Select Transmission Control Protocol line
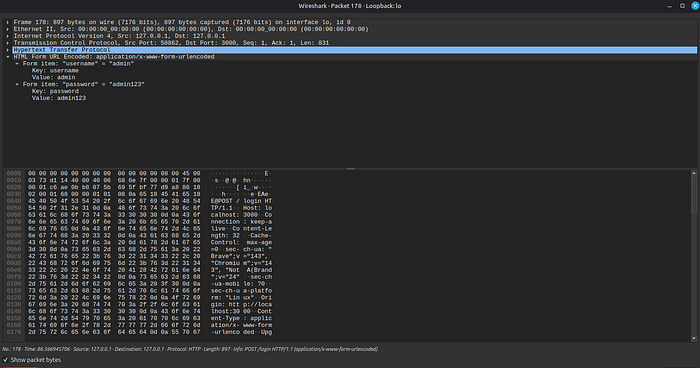 click(x=171, y=43)
